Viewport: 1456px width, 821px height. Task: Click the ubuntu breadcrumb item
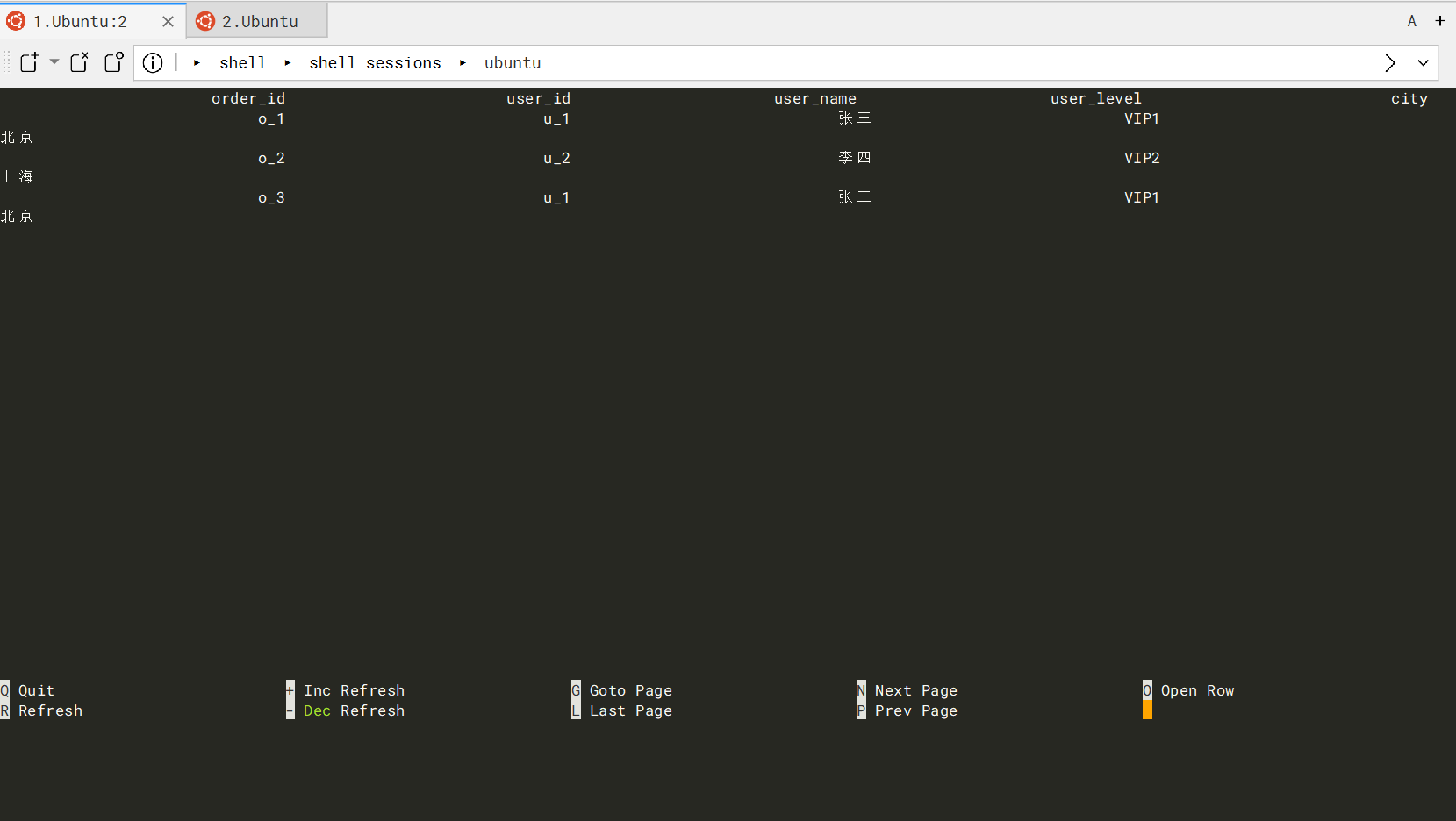513,63
